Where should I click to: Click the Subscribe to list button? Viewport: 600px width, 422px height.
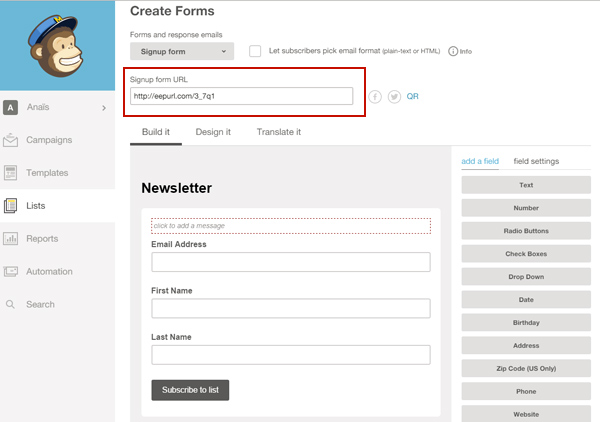pyautogui.click(x=190, y=390)
